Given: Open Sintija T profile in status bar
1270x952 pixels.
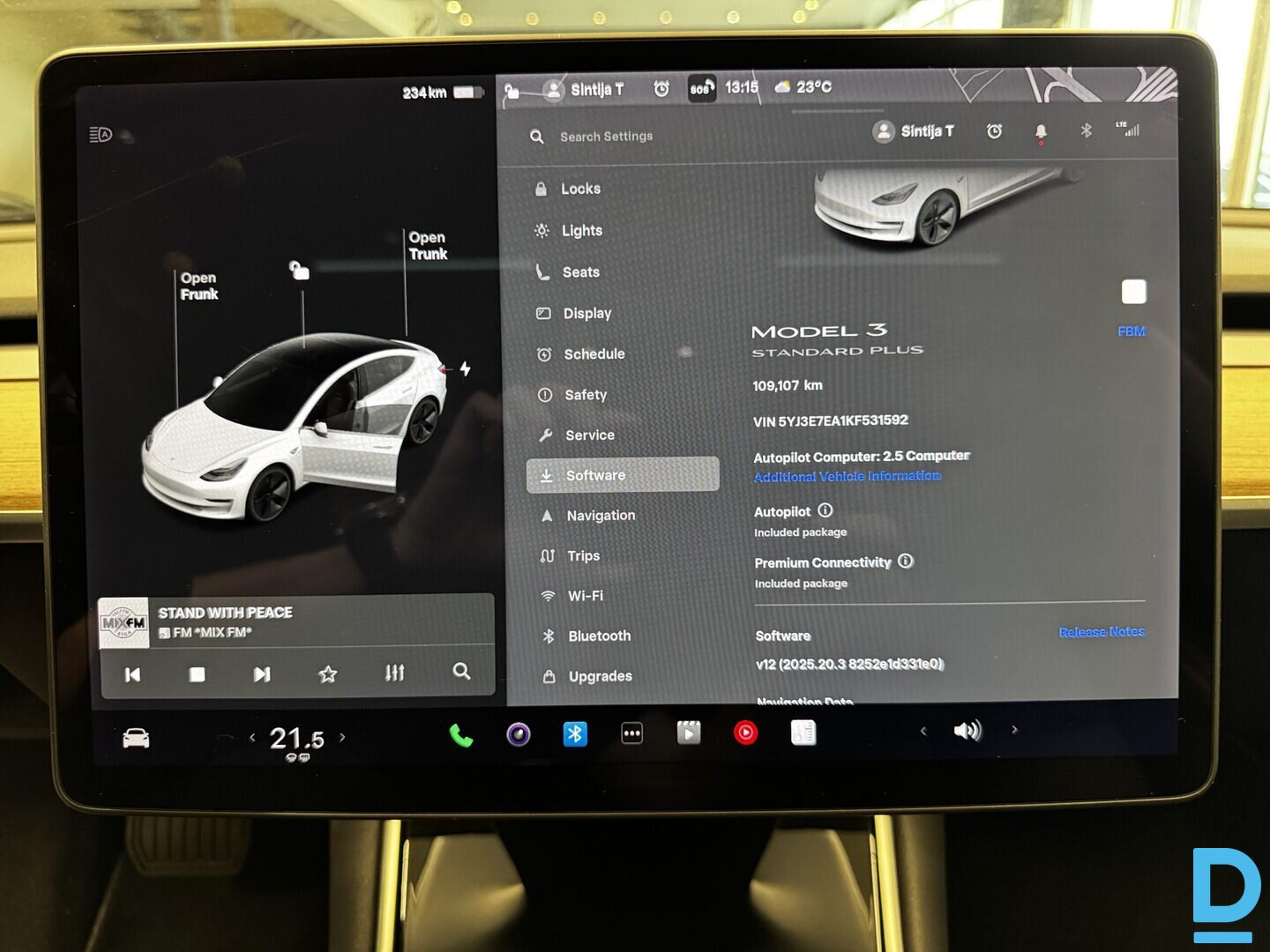Looking at the screenshot, I should [584, 90].
